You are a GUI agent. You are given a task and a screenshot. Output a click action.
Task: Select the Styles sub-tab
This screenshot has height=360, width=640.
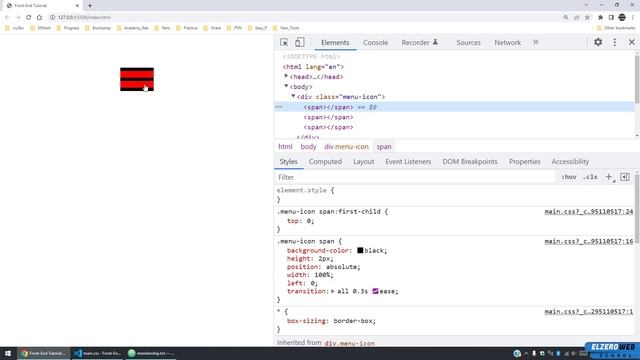click(x=289, y=162)
